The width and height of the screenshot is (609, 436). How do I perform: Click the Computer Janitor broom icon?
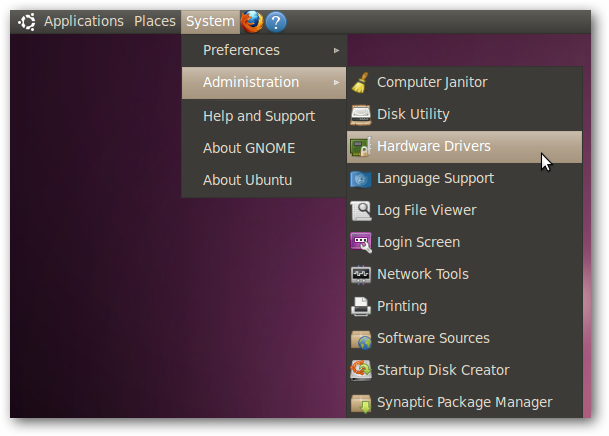pyautogui.click(x=360, y=83)
